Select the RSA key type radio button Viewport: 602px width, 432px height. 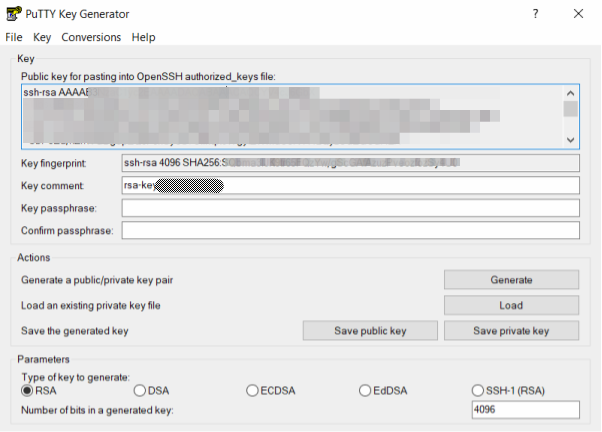28,390
